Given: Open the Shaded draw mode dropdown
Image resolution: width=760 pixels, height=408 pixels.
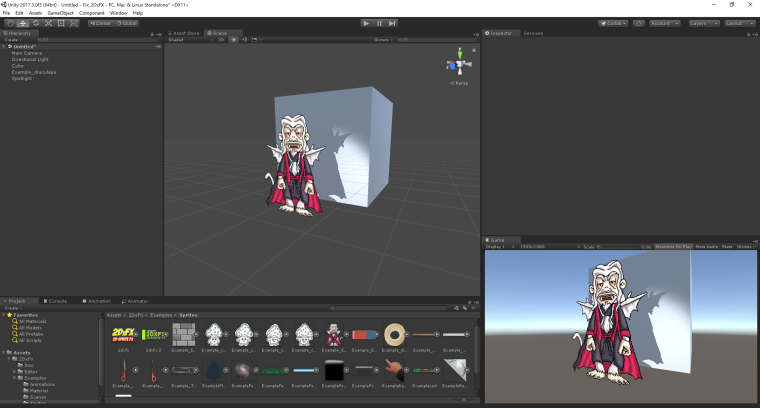Looking at the screenshot, I should point(190,40).
